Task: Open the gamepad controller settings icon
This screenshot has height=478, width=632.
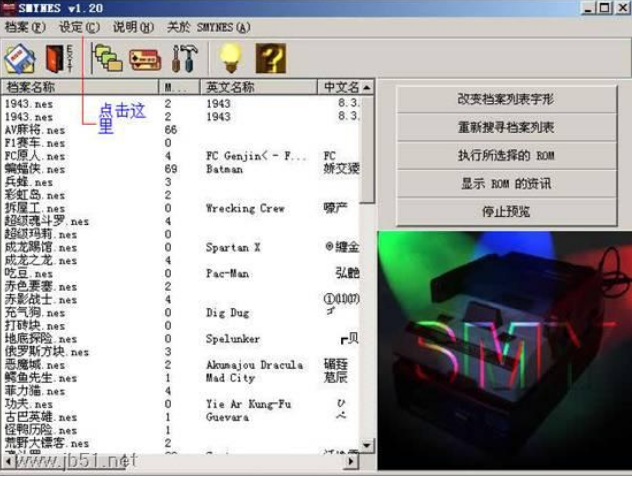Action: [145, 60]
